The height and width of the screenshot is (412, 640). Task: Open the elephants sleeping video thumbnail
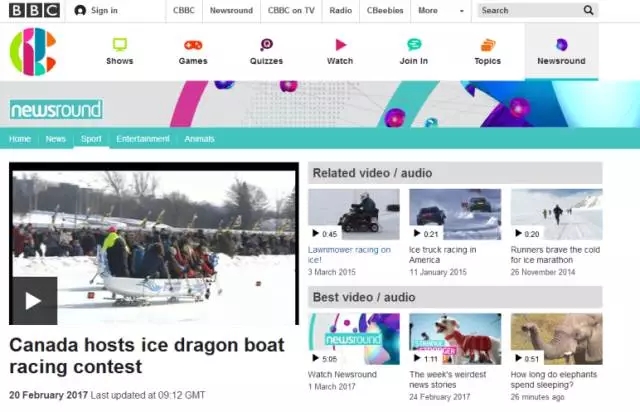[x=556, y=339]
